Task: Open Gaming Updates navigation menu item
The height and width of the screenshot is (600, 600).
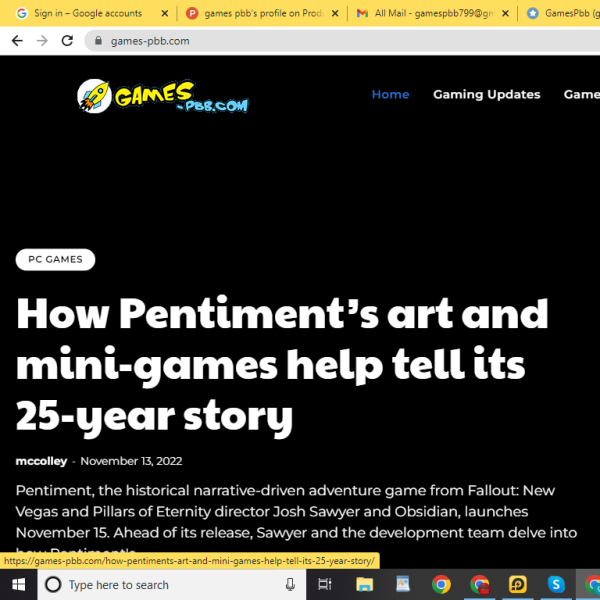Action: point(486,94)
